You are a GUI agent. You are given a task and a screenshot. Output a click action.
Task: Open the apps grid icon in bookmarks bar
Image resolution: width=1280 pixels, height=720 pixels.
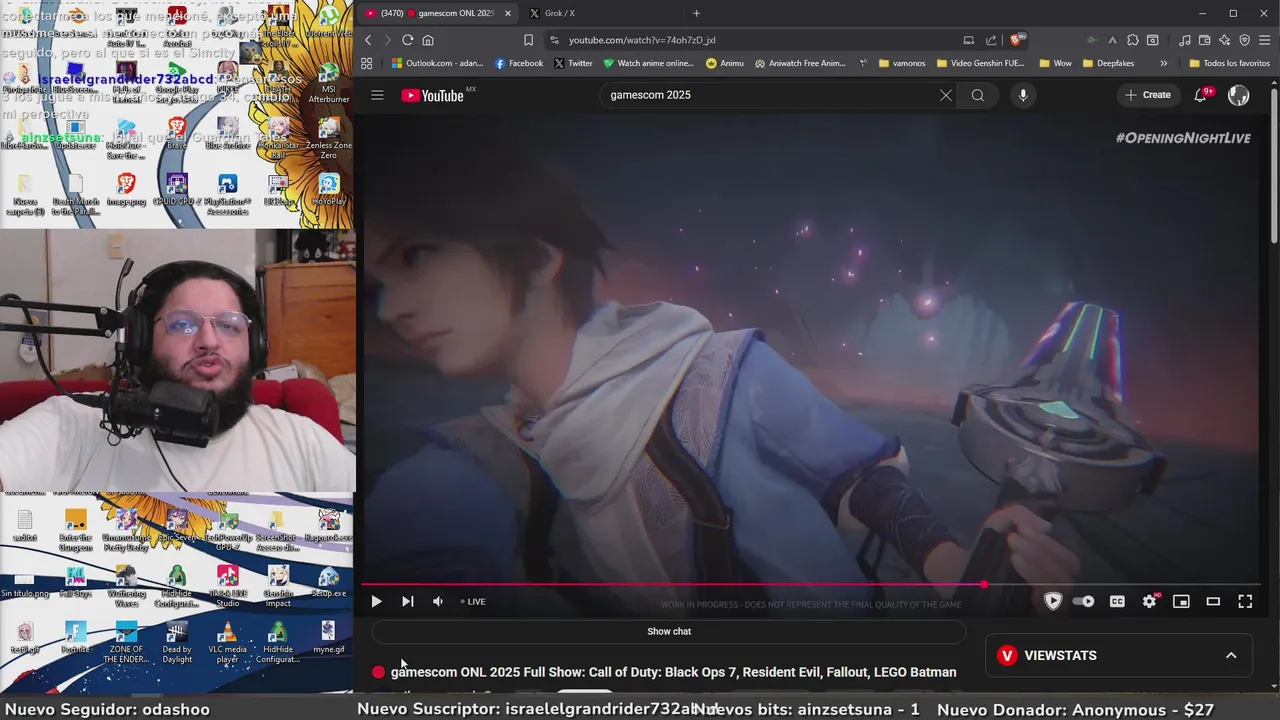coord(367,63)
